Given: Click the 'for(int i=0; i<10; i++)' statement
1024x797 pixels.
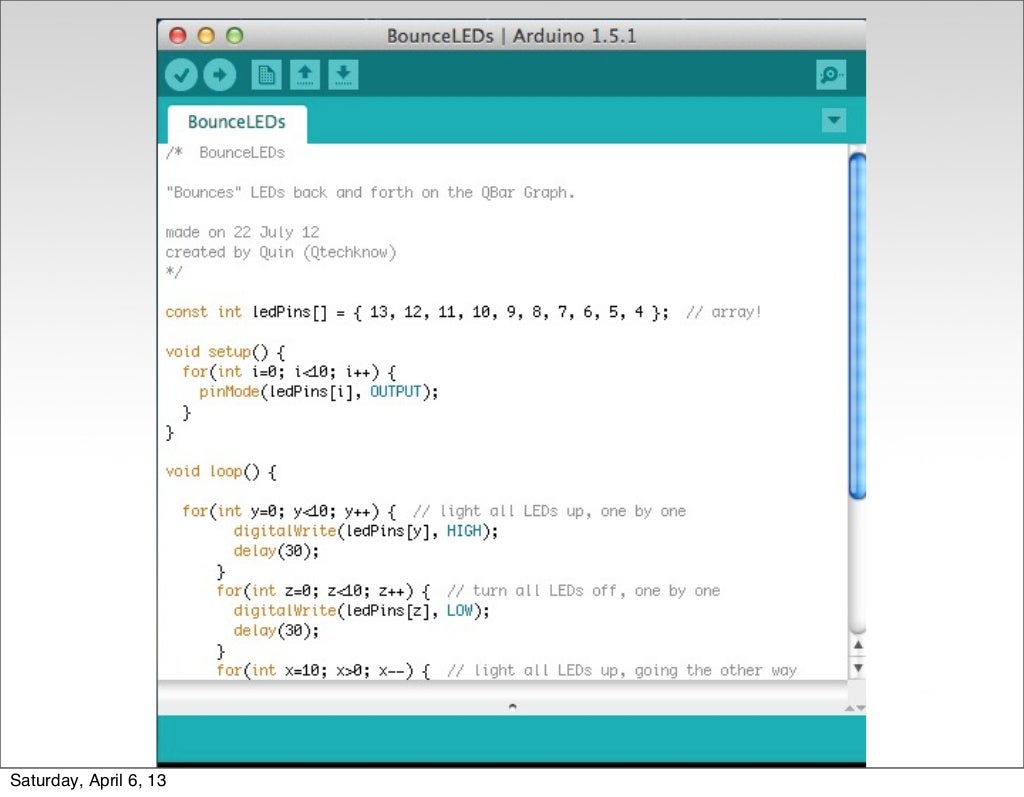Looking at the screenshot, I should [x=289, y=372].
